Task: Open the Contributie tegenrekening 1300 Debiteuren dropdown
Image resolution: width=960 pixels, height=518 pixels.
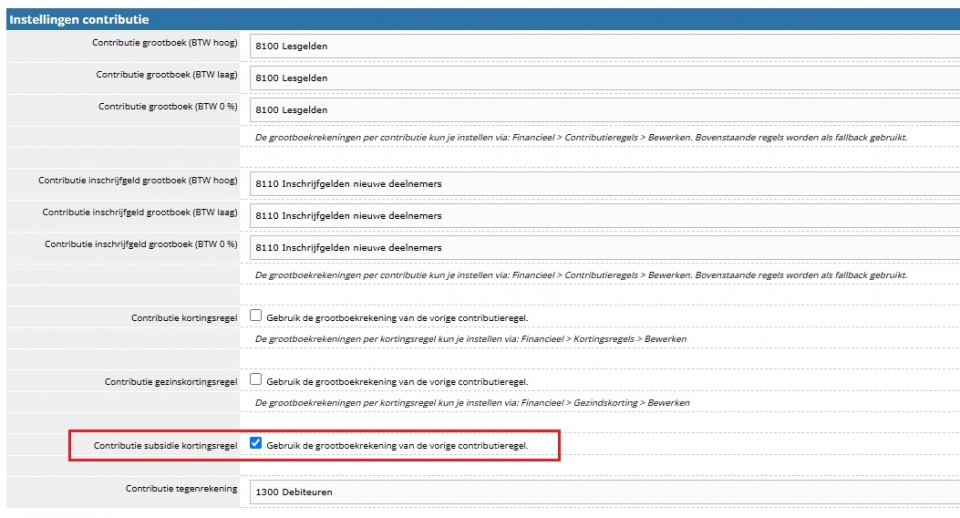Action: pyautogui.click(x=600, y=492)
